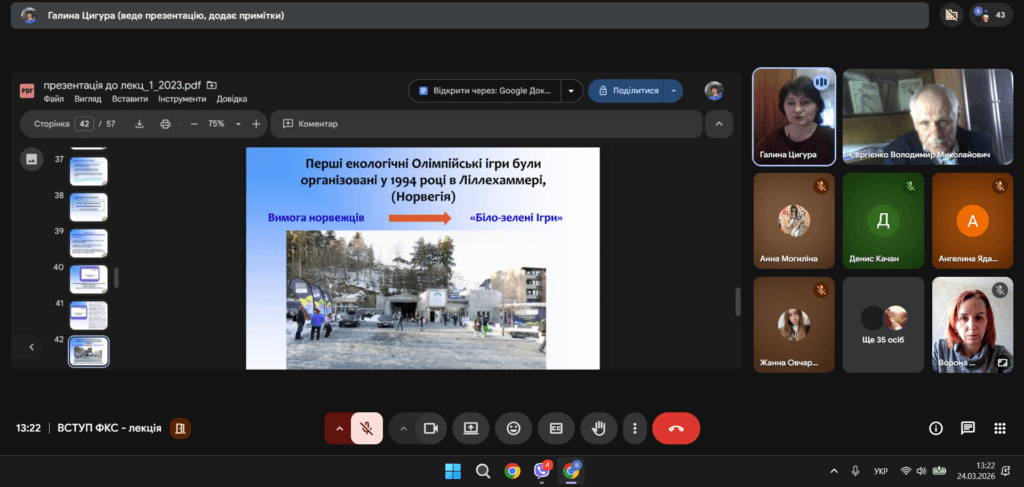Click the Коментар button

coord(310,124)
